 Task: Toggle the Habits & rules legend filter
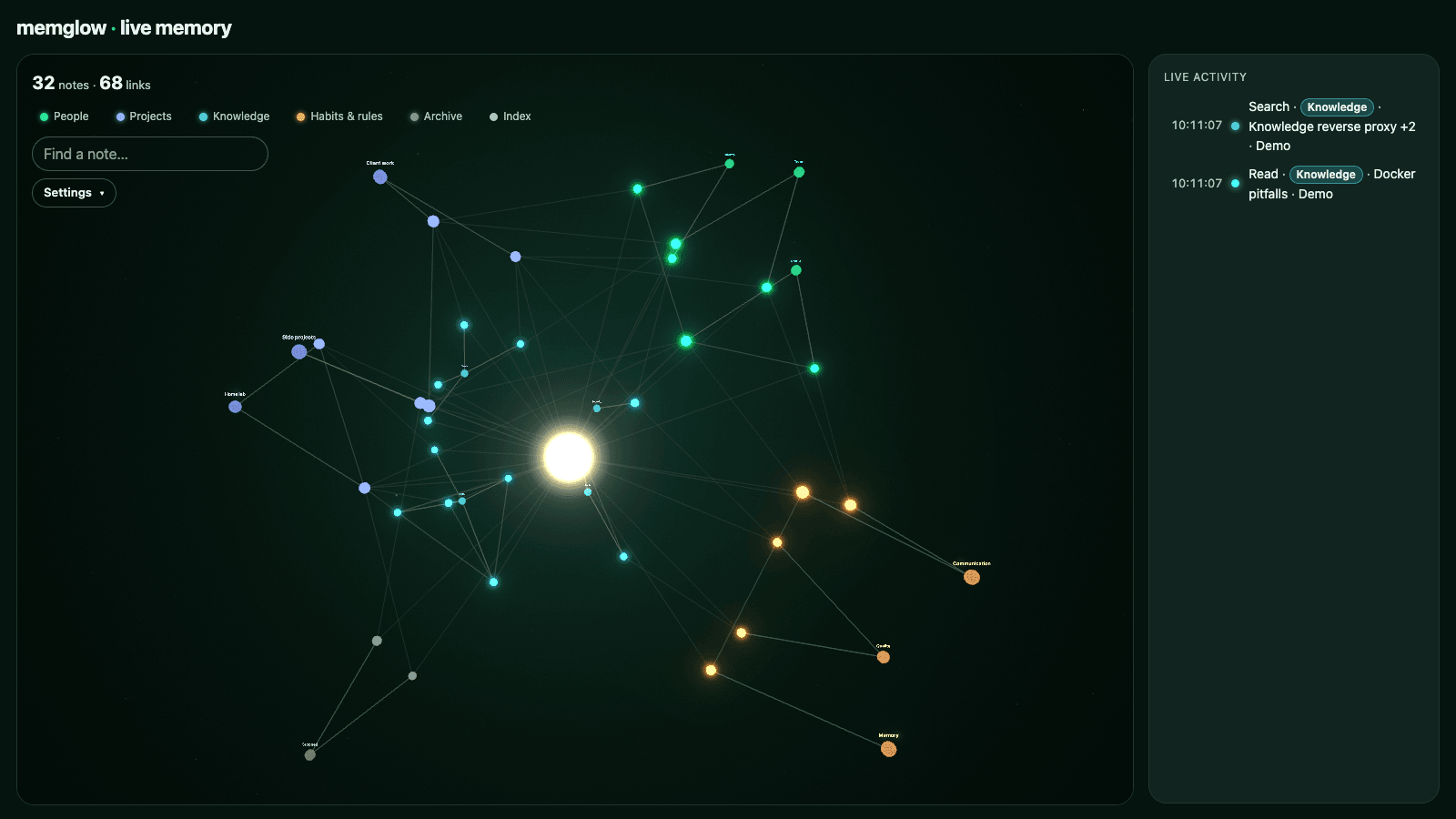coord(339,116)
